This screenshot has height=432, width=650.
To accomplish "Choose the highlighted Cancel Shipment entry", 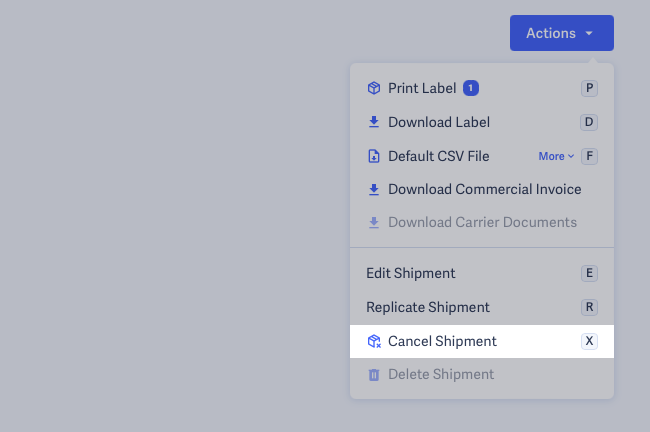I will tap(482, 341).
